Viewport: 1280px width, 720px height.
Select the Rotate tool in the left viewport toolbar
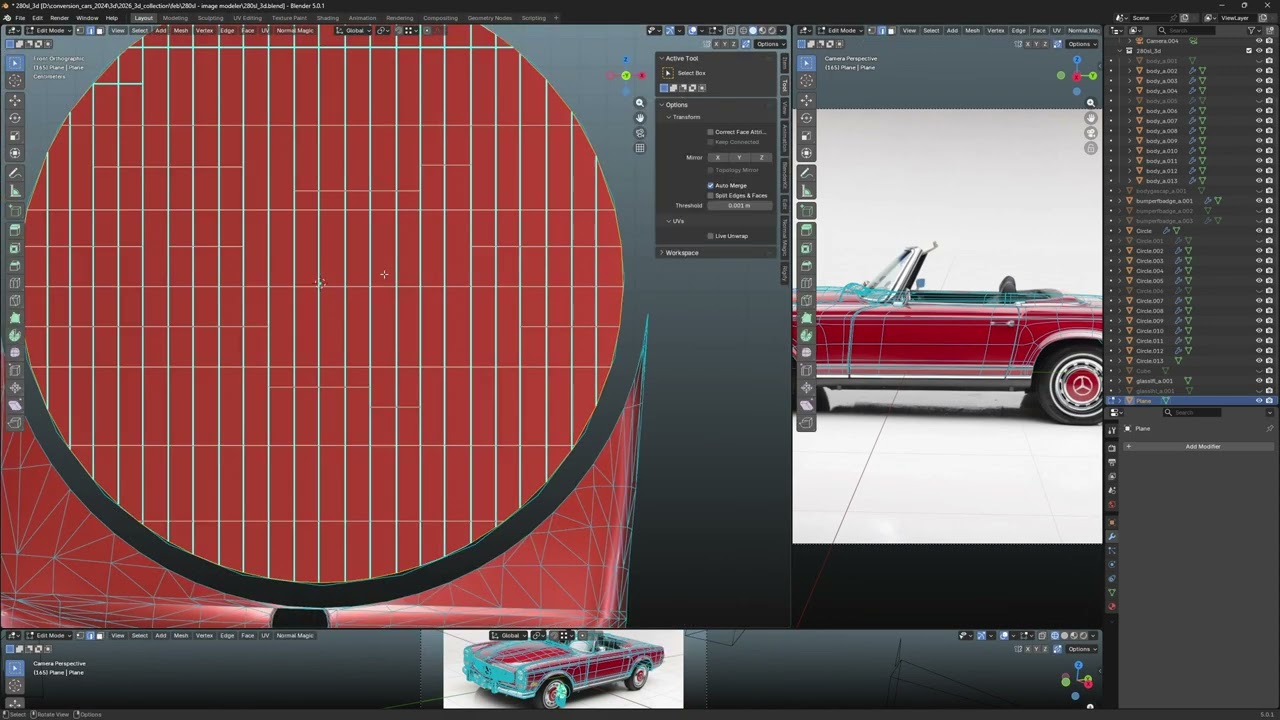(15, 118)
